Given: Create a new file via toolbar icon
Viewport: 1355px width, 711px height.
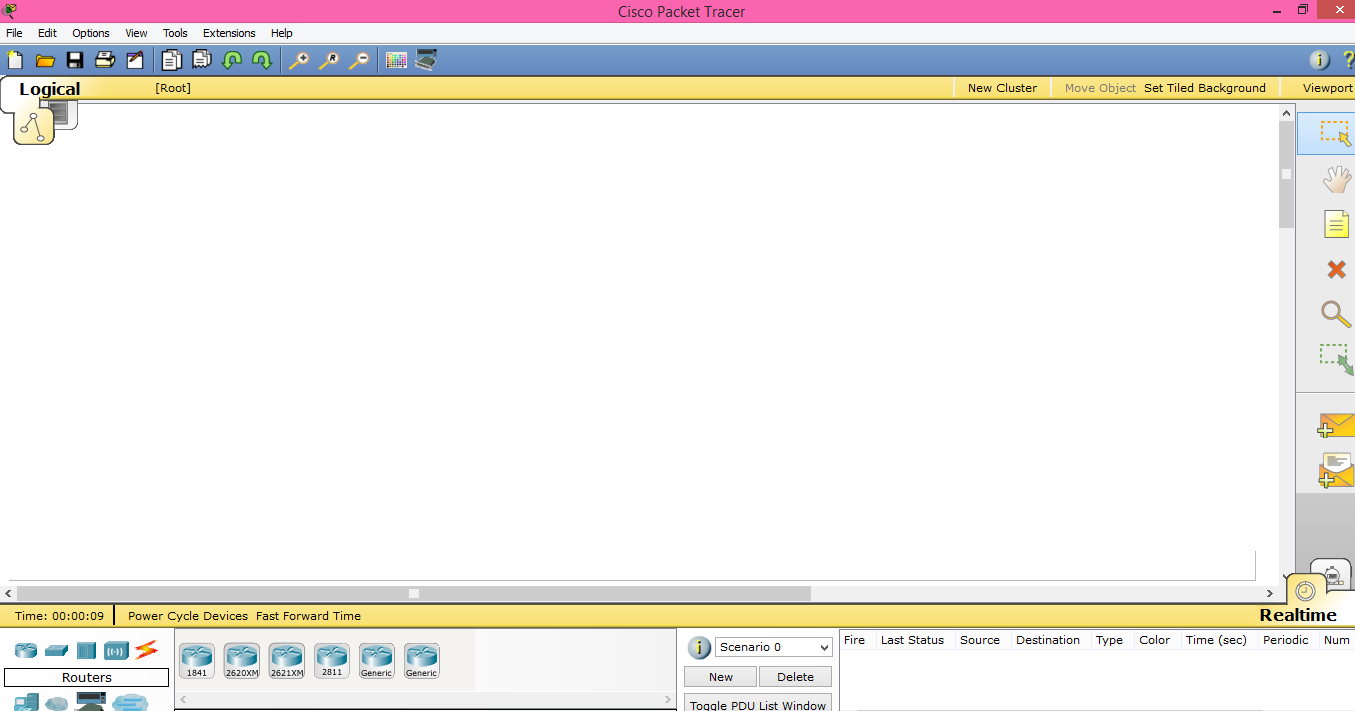Looking at the screenshot, I should 15,60.
